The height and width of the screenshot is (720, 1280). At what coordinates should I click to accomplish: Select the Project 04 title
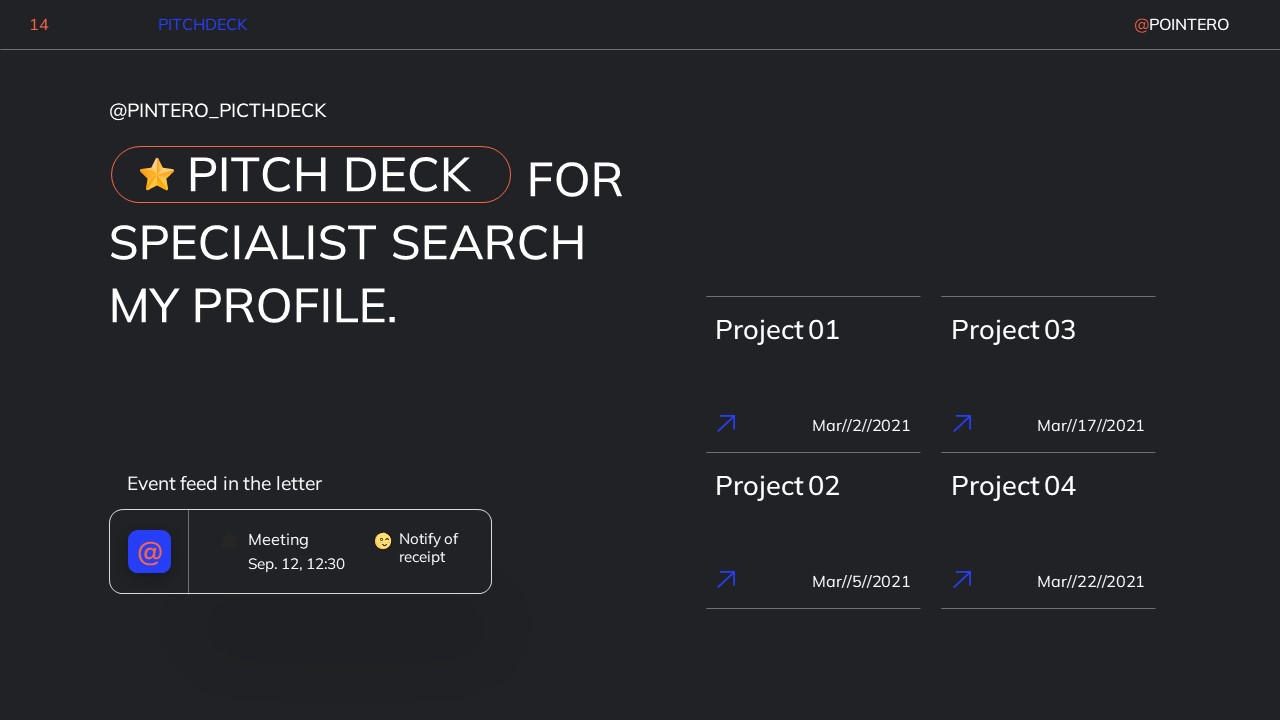tap(1013, 486)
